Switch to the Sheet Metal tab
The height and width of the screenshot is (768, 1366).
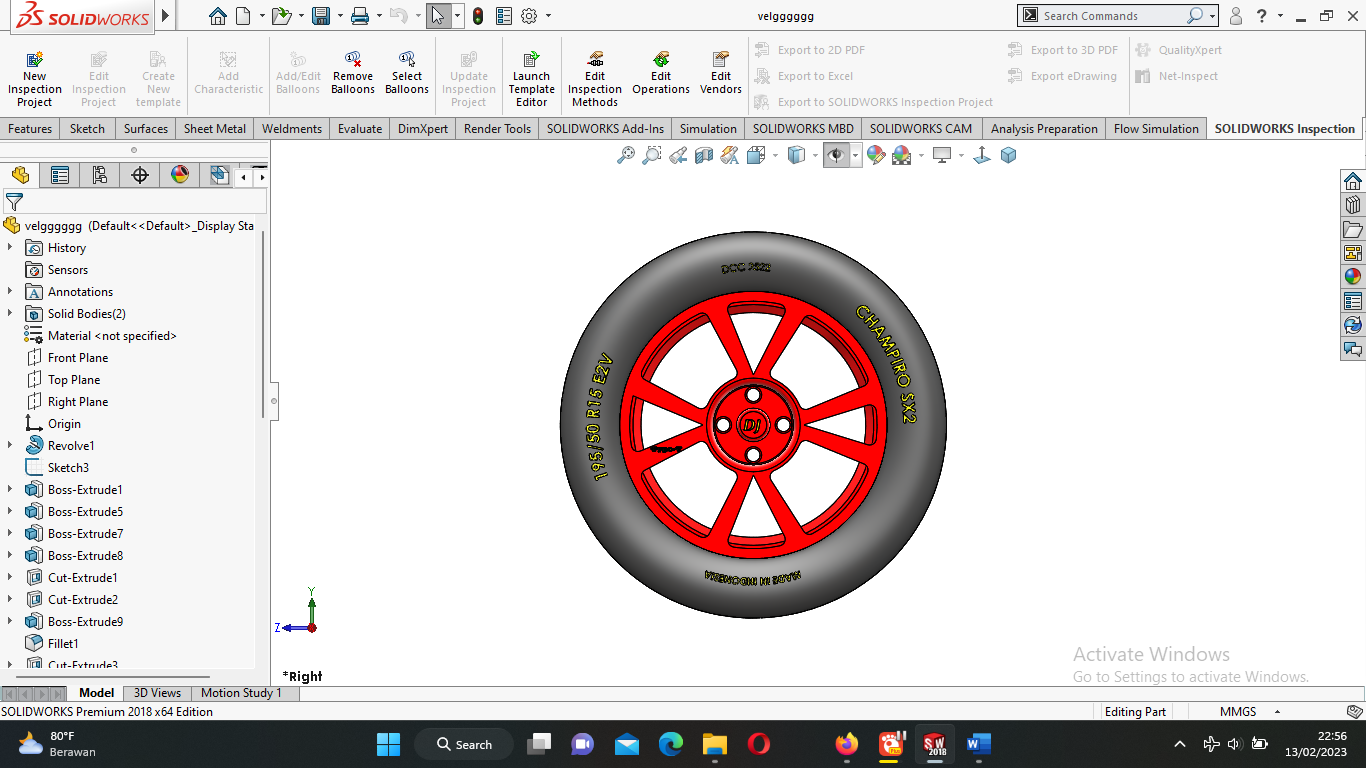(x=215, y=129)
